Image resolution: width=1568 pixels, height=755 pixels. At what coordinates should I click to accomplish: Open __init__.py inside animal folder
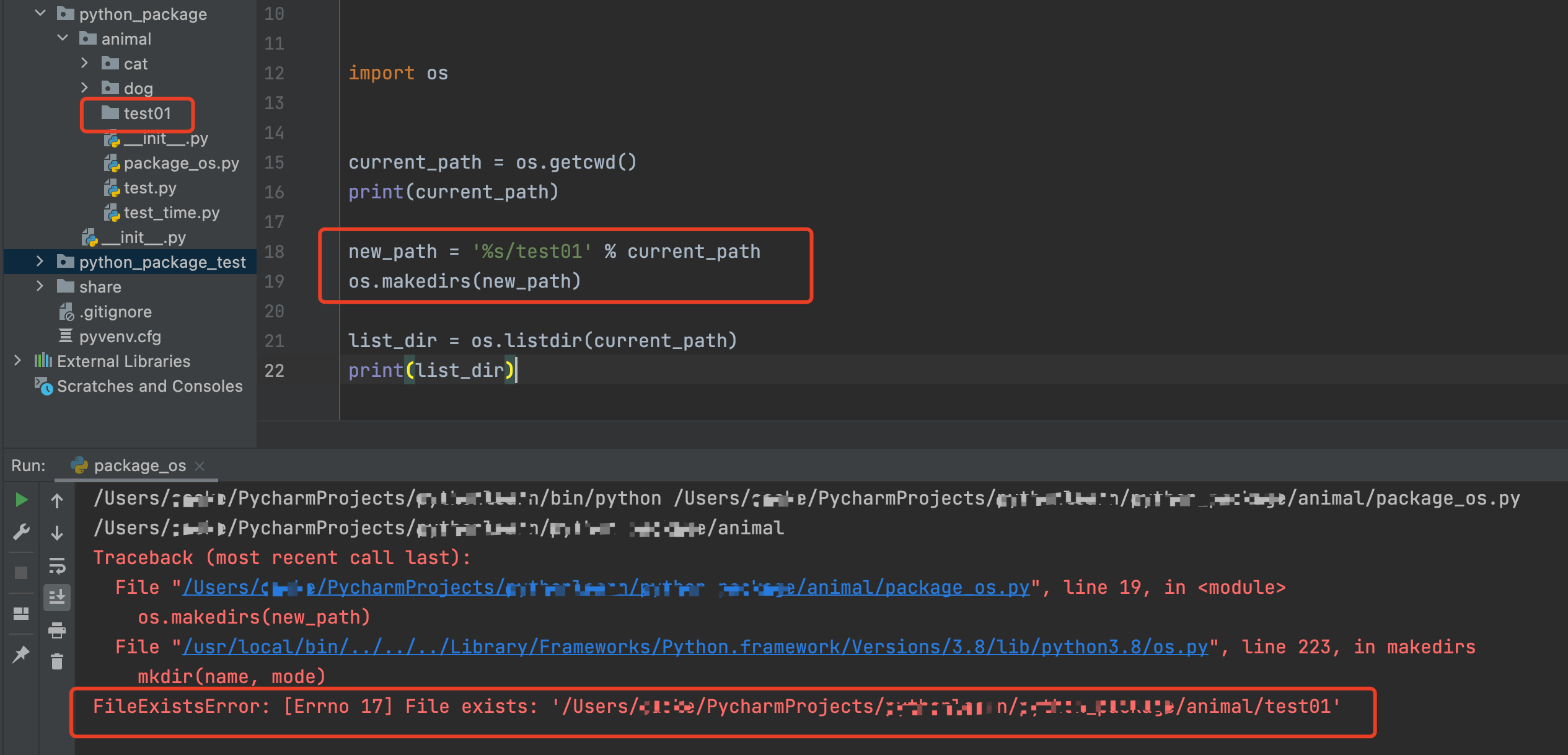coord(156,138)
